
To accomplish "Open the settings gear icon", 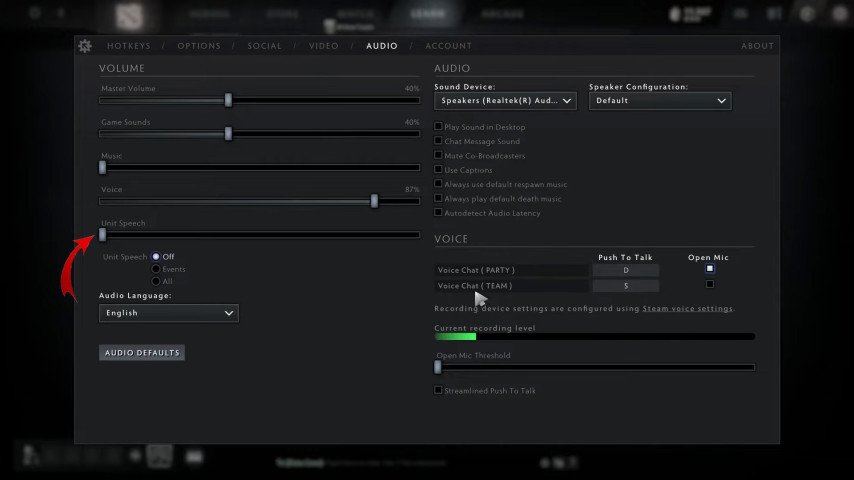I will [x=85, y=46].
